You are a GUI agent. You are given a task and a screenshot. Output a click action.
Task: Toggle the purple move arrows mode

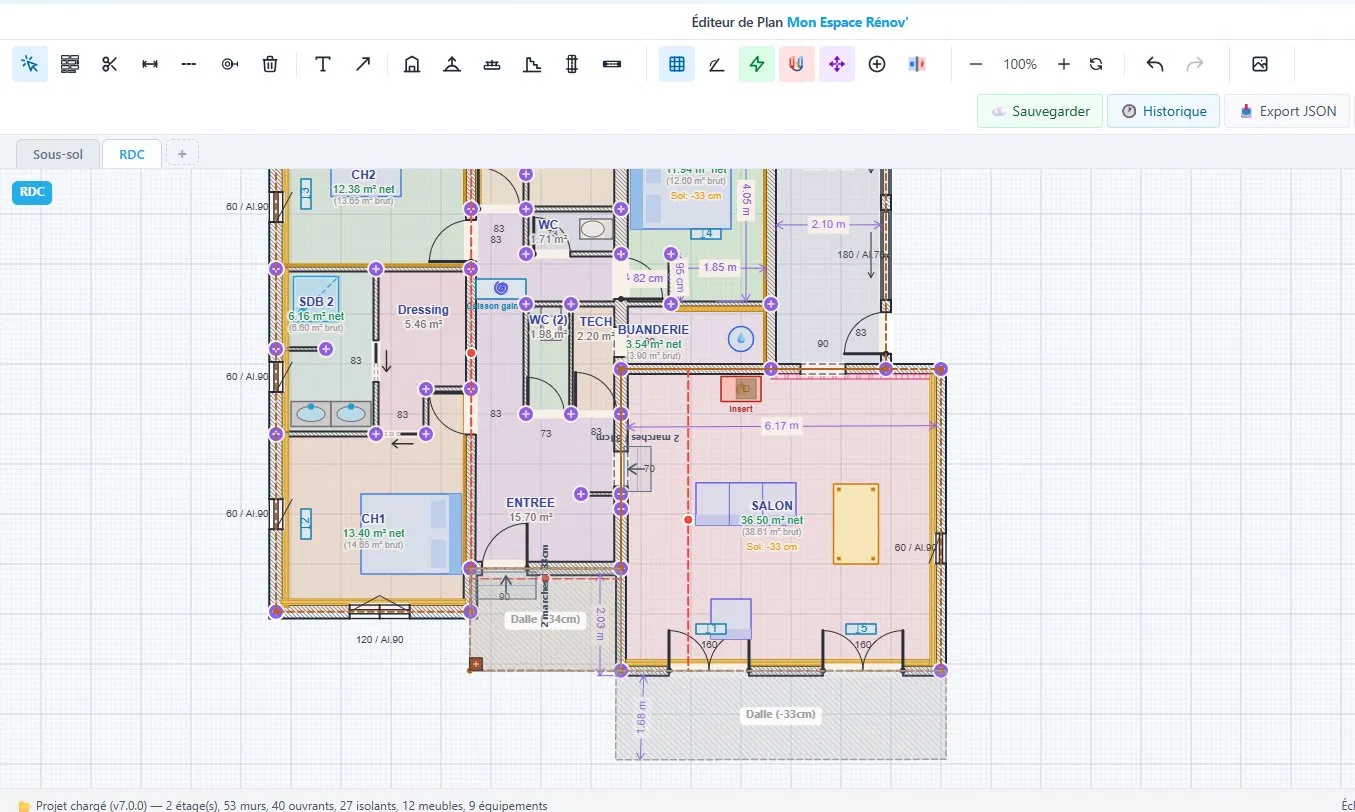(837, 64)
